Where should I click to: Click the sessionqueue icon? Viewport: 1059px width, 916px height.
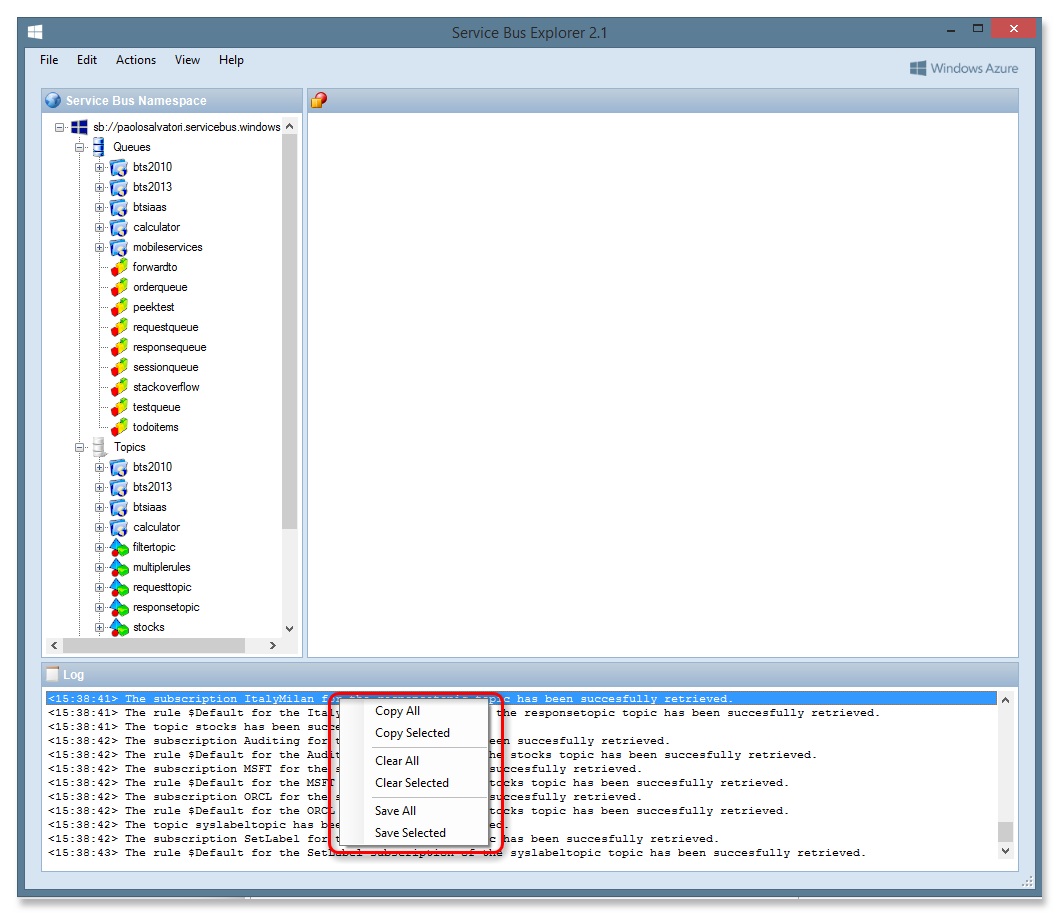click(119, 367)
